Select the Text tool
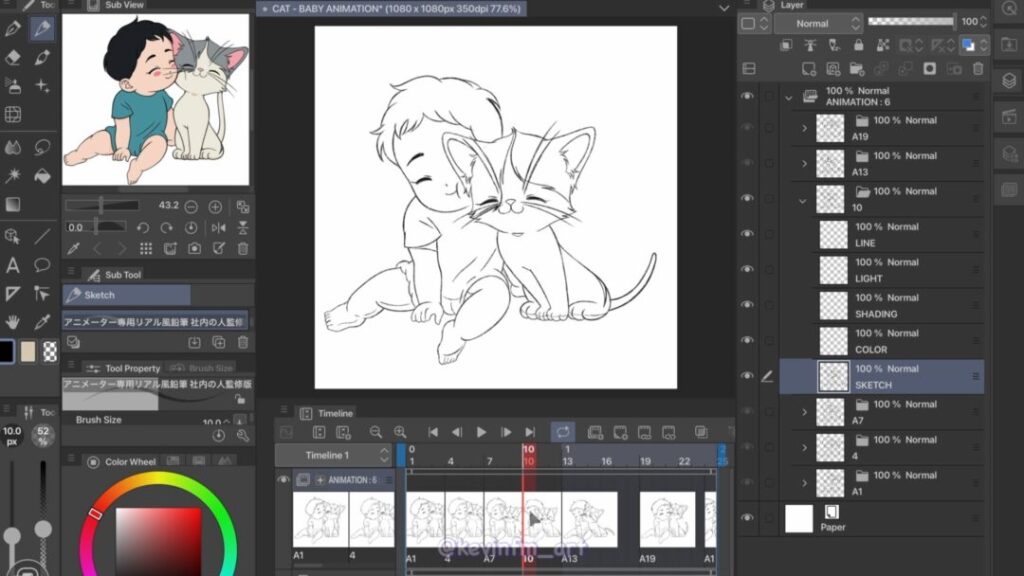1024x576 pixels. tap(13, 265)
